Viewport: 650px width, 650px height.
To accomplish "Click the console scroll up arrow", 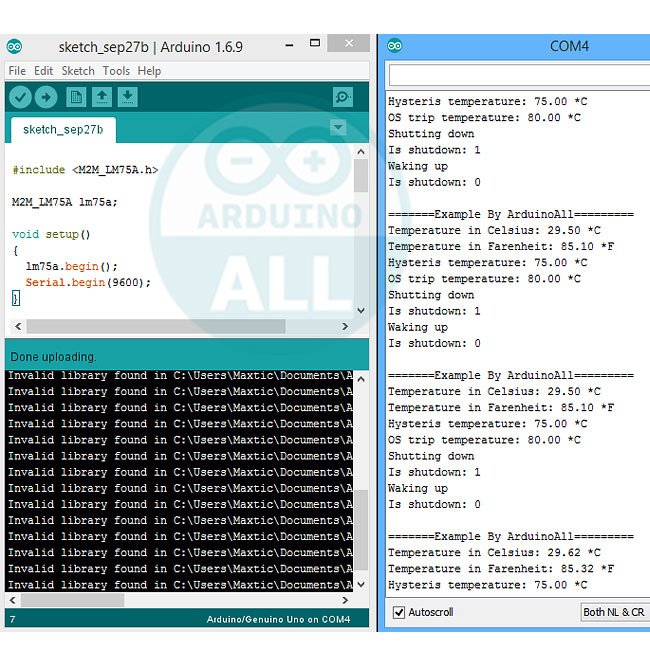I will [361, 379].
